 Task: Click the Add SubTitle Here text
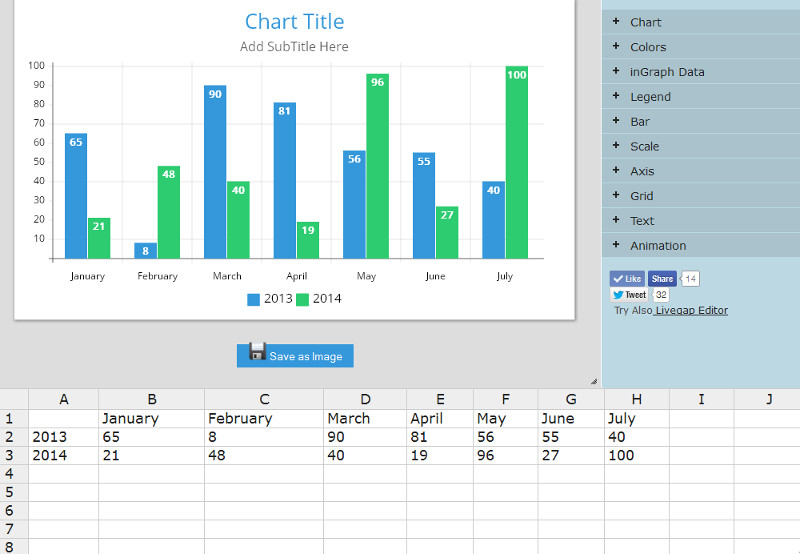(x=294, y=47)
